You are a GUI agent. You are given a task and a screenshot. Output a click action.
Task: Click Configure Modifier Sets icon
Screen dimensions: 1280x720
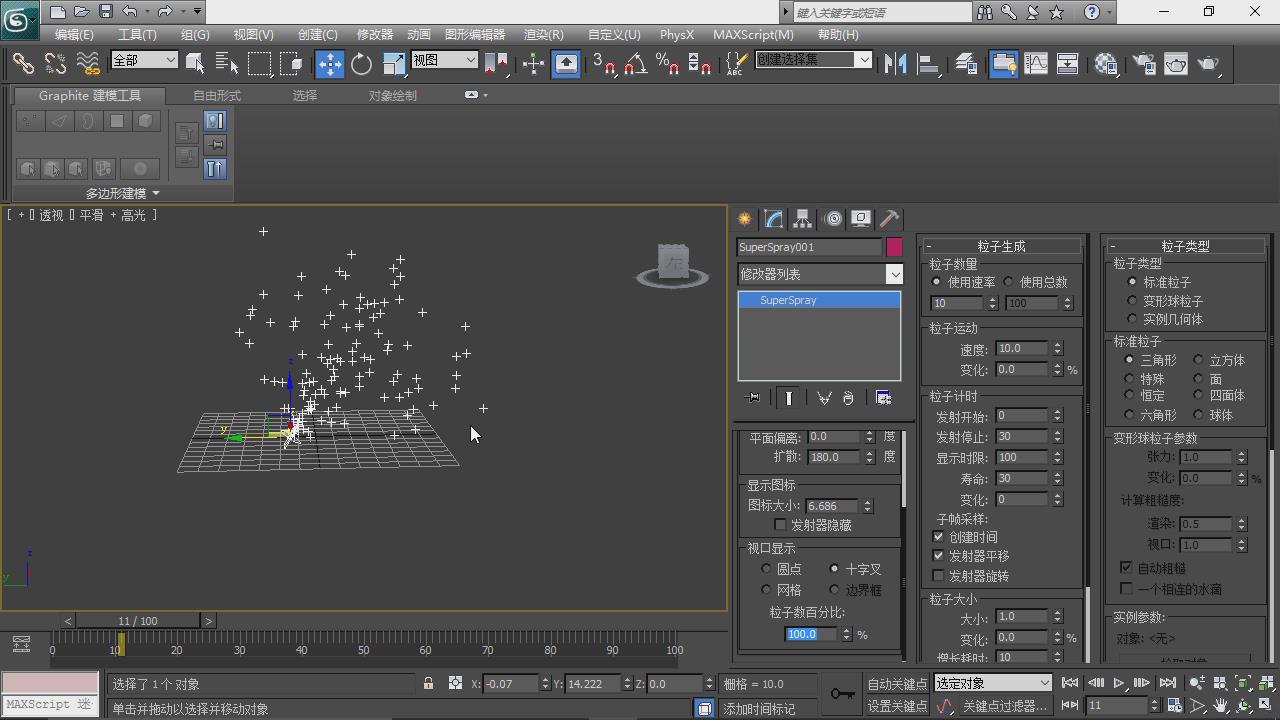click(883, 397)
